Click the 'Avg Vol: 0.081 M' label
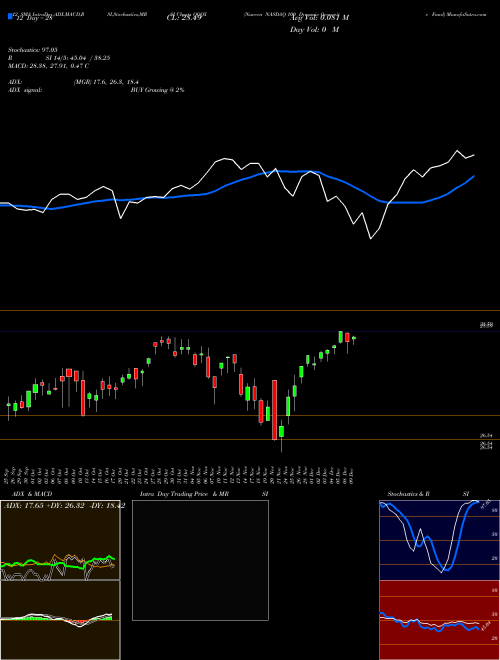Viewport: 500px width, 660px height. point(319,18)
